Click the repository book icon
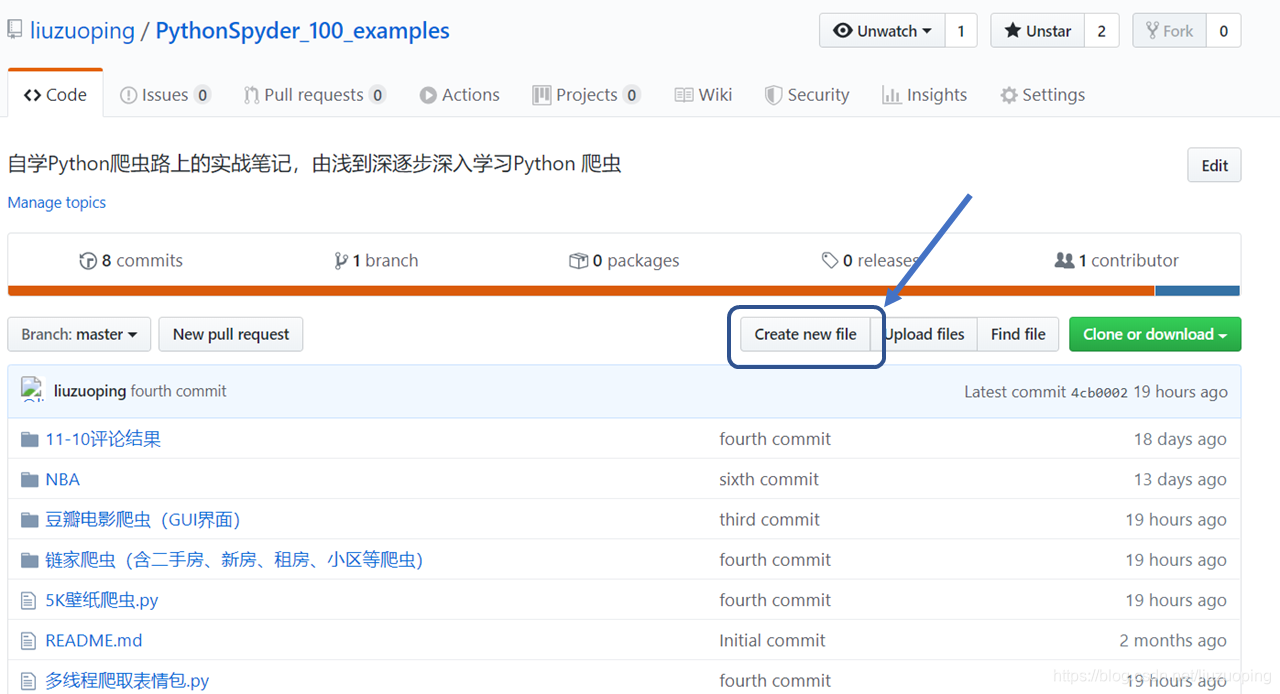 pyautogui.click(x=15, y=31)
